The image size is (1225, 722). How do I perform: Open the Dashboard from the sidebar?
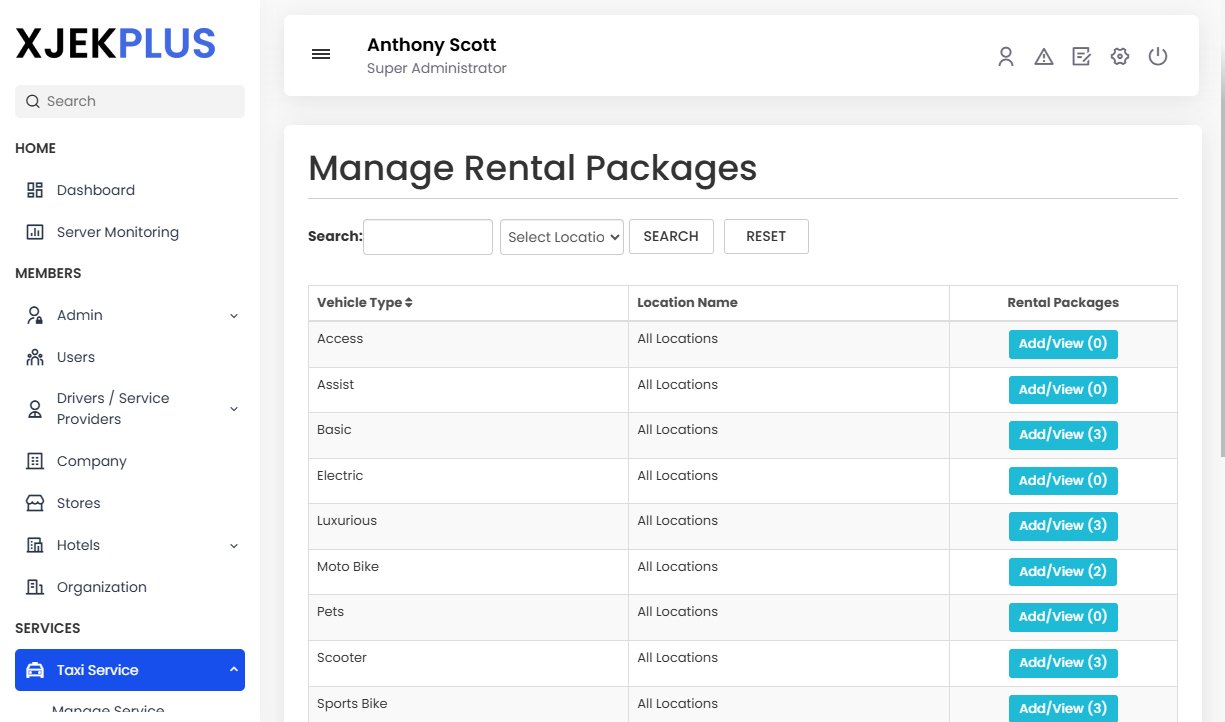95,190
